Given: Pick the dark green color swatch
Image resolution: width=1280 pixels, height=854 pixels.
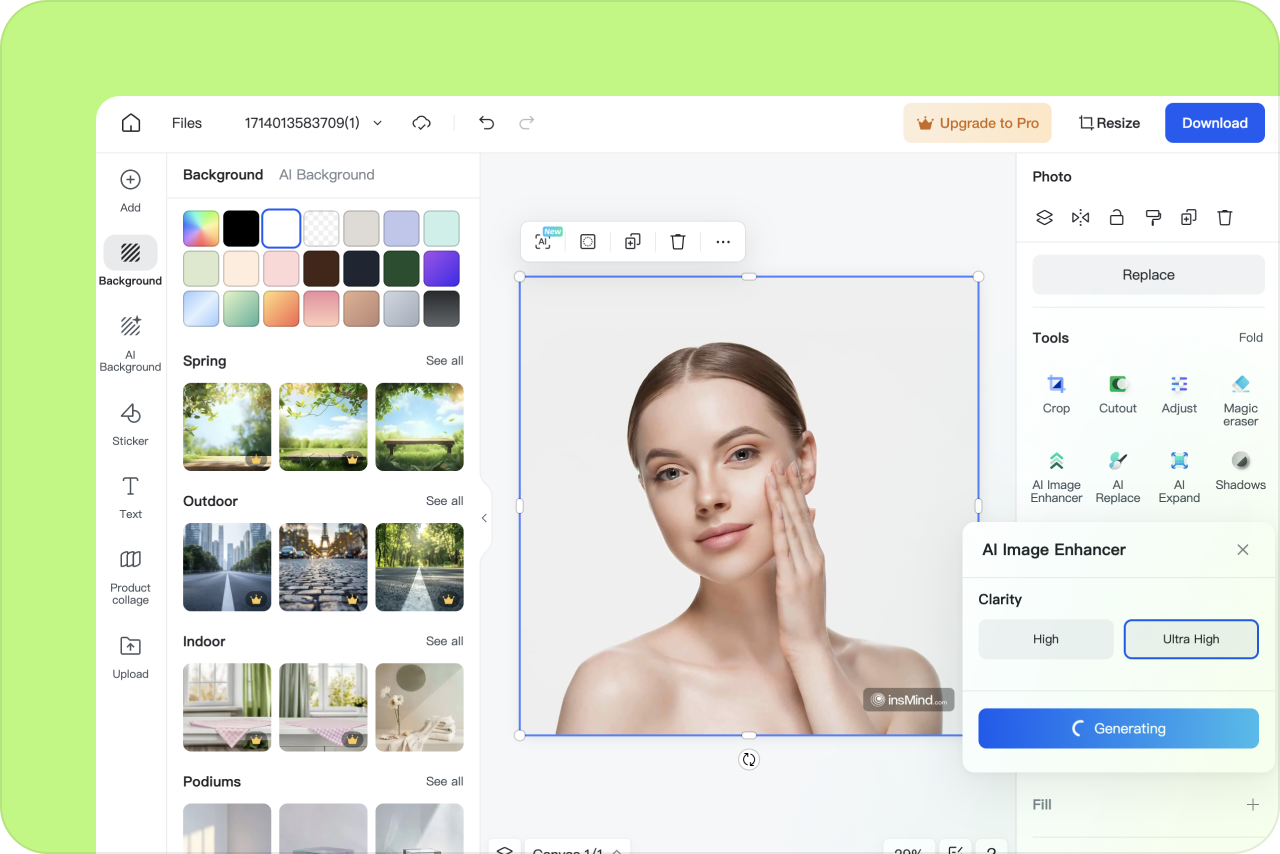Looking at the screenshot, I should (401, 268).
